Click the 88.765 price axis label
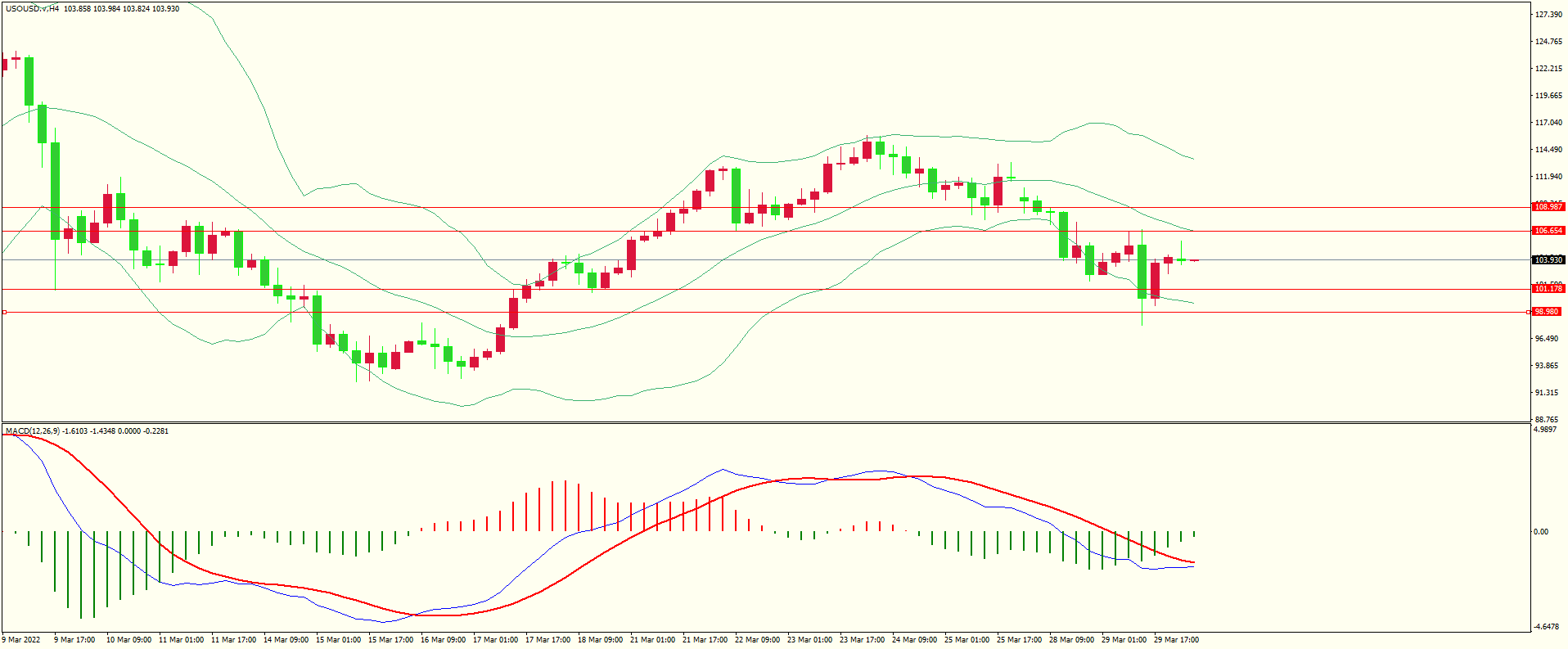The image size is (1568, 649). pos(1547,420)
